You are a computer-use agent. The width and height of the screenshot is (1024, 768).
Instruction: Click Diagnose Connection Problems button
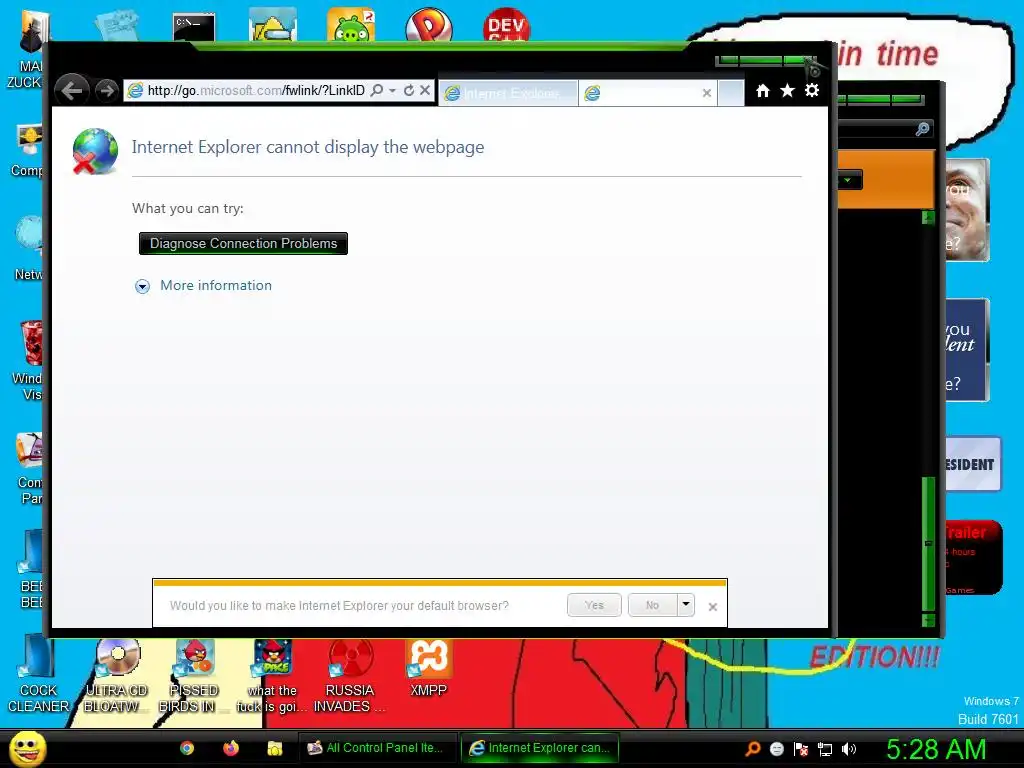244,244
